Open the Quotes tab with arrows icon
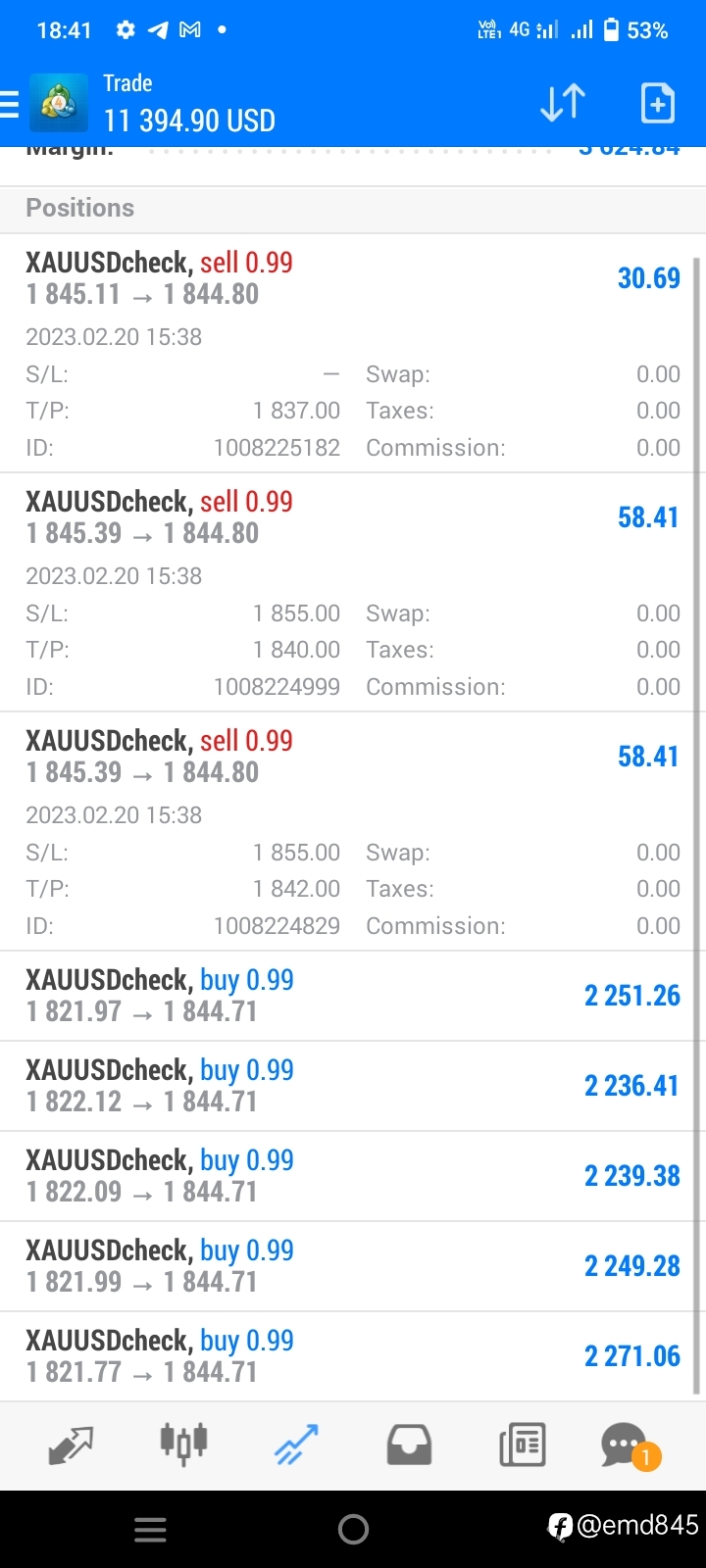The width and height of the screenshot is (706, 1568). click(x=71, y=1445)
